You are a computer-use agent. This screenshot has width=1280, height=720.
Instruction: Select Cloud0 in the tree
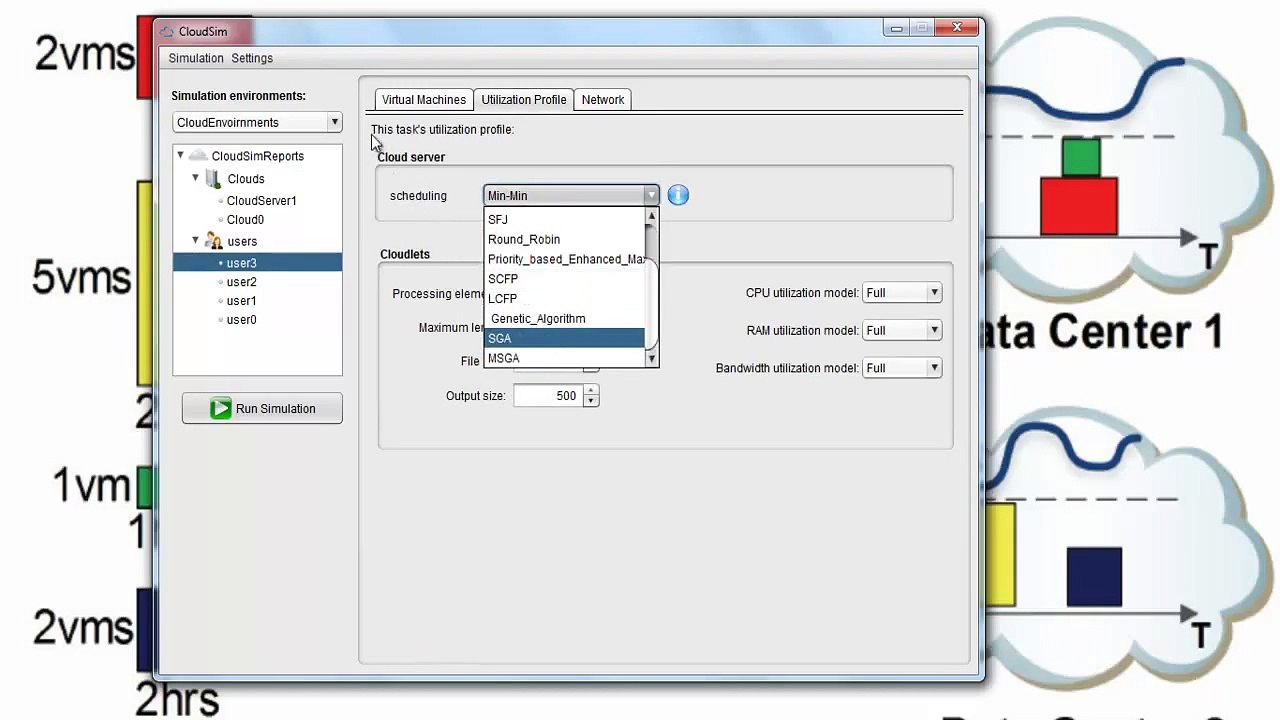(245, 220)
